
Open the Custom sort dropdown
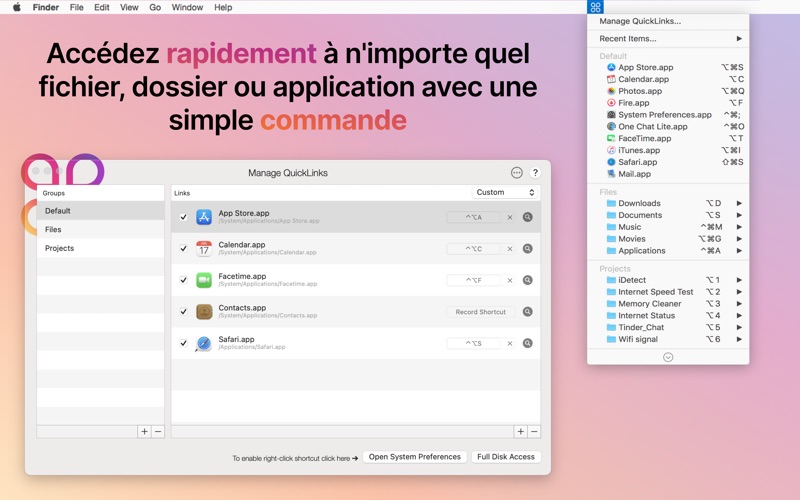tap(505, 192)
